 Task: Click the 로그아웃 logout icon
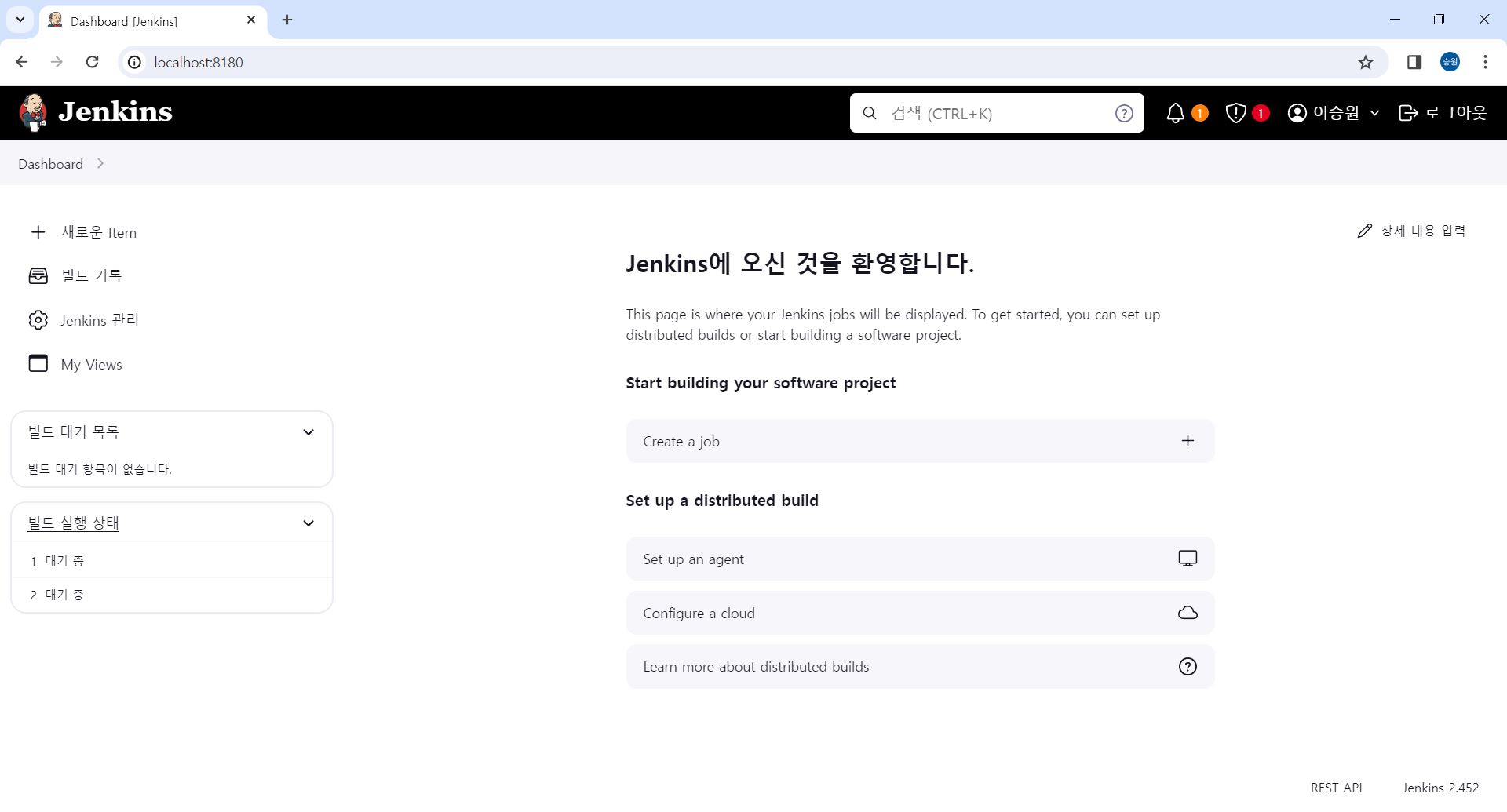[1409, 113]
